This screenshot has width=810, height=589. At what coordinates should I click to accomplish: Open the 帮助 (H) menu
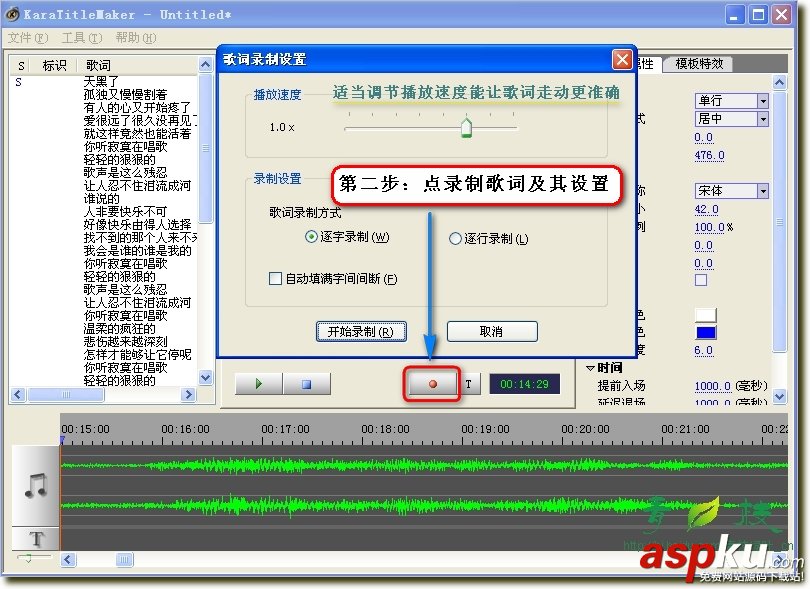coord(135,38)
